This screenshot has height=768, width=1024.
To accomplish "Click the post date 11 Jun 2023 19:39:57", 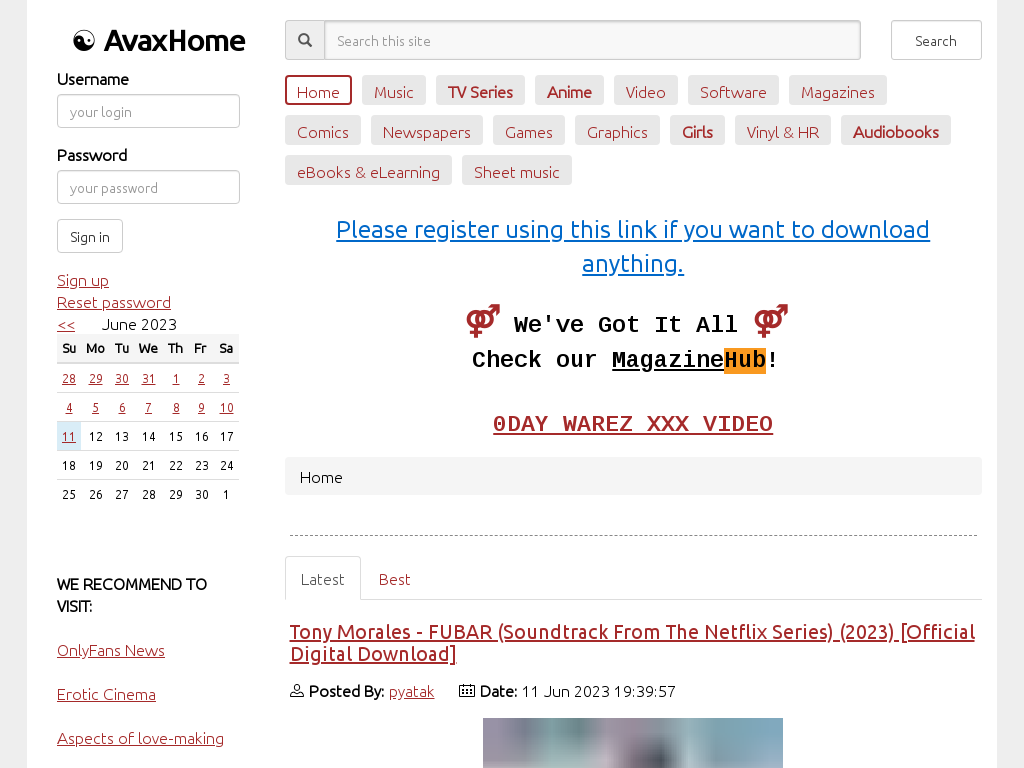I will coord(599,691).
